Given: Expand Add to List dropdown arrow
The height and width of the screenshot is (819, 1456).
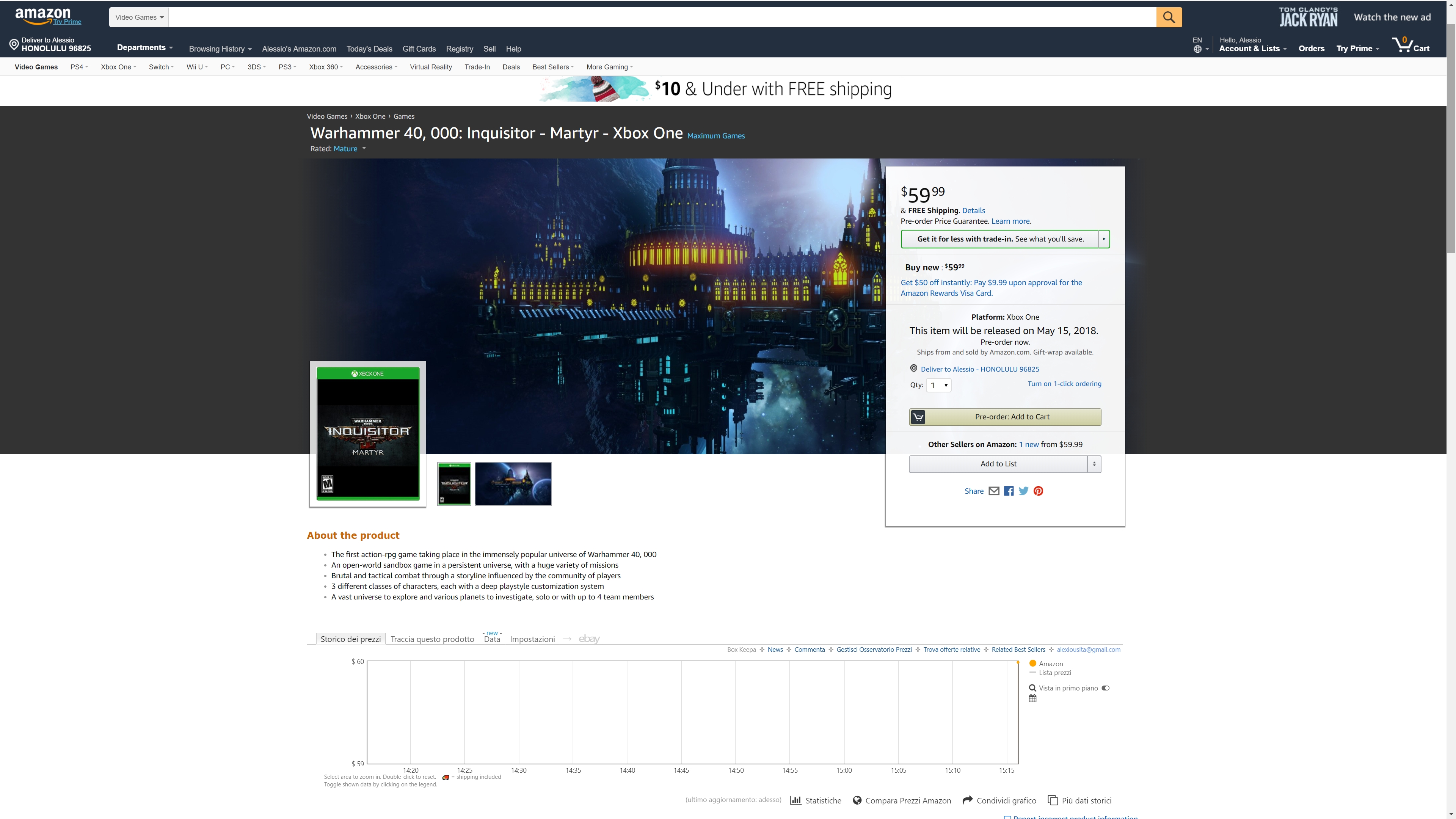Looking at the screenshot, I should pos(1094,464).
